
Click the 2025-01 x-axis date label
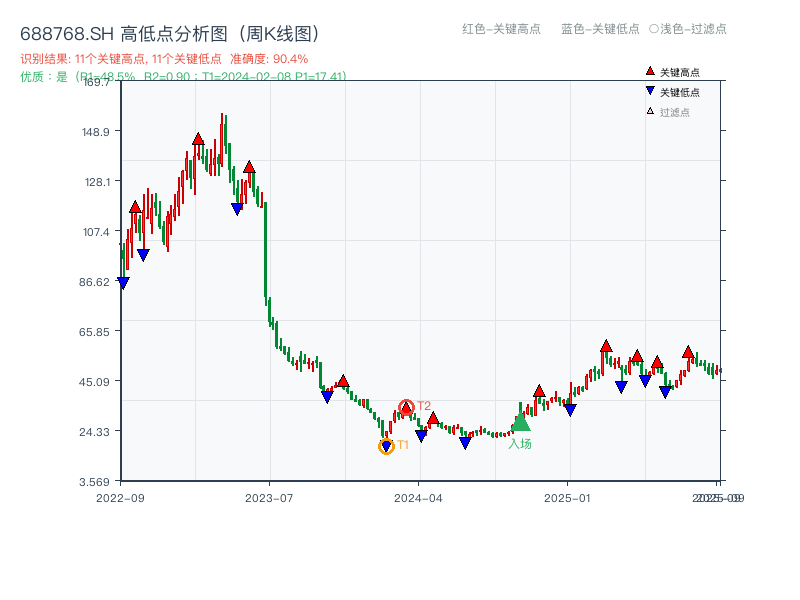click(x=567, y=498)
